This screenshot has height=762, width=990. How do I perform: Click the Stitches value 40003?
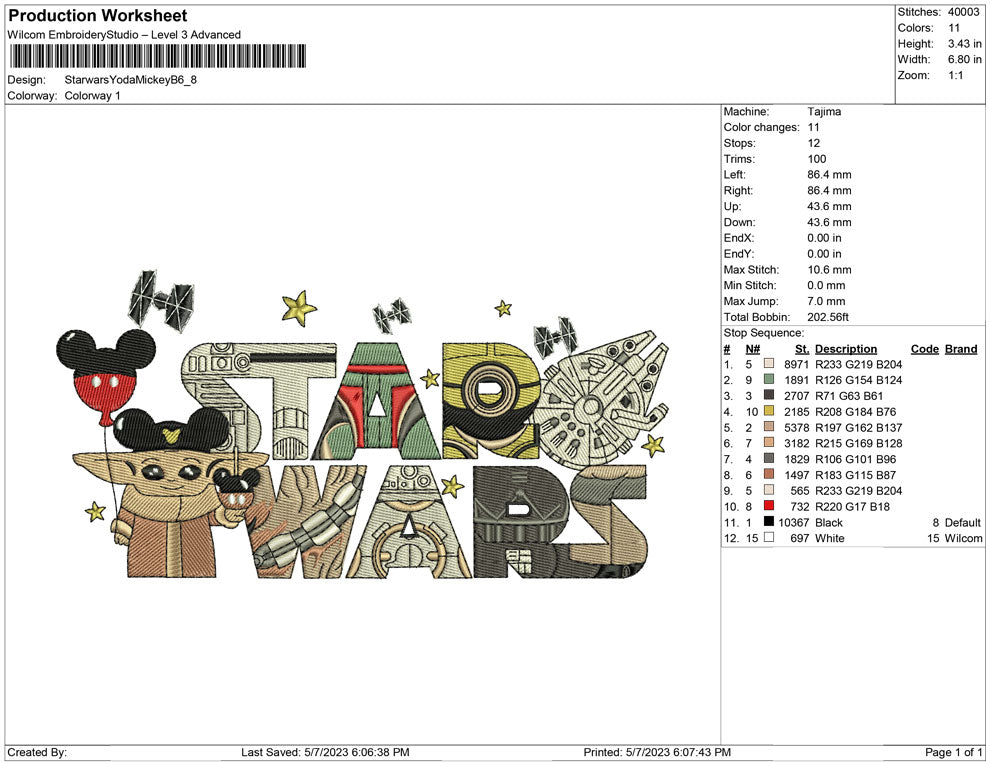click(x=963, y=12)
